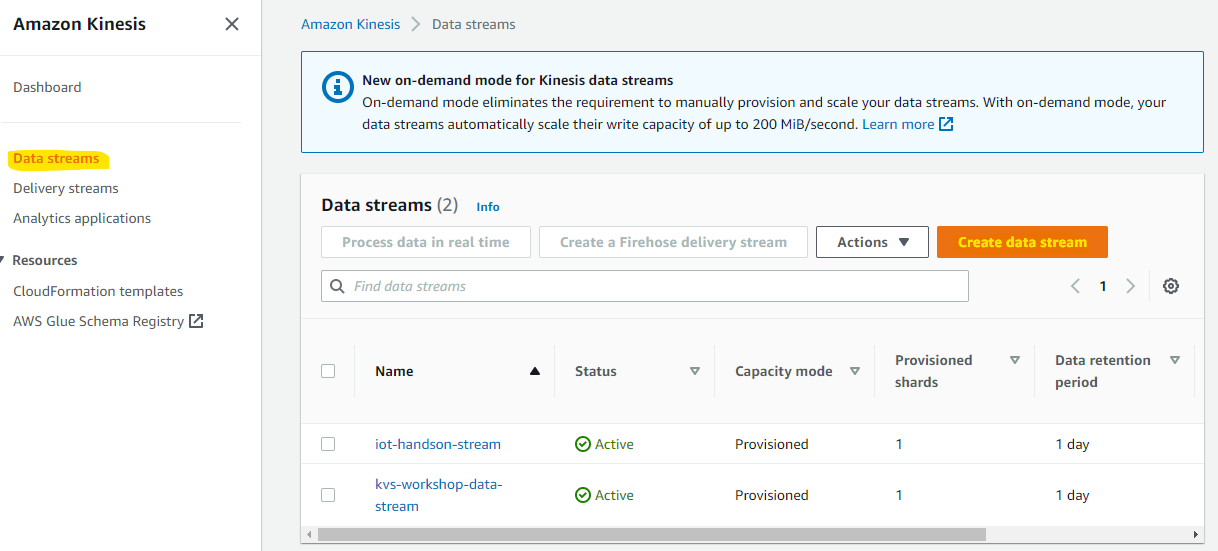The width and height of the screenshot is (1218, 551).
Task: Collapse the Resources section
Action: pyautogui.click(x=4, y=260)
